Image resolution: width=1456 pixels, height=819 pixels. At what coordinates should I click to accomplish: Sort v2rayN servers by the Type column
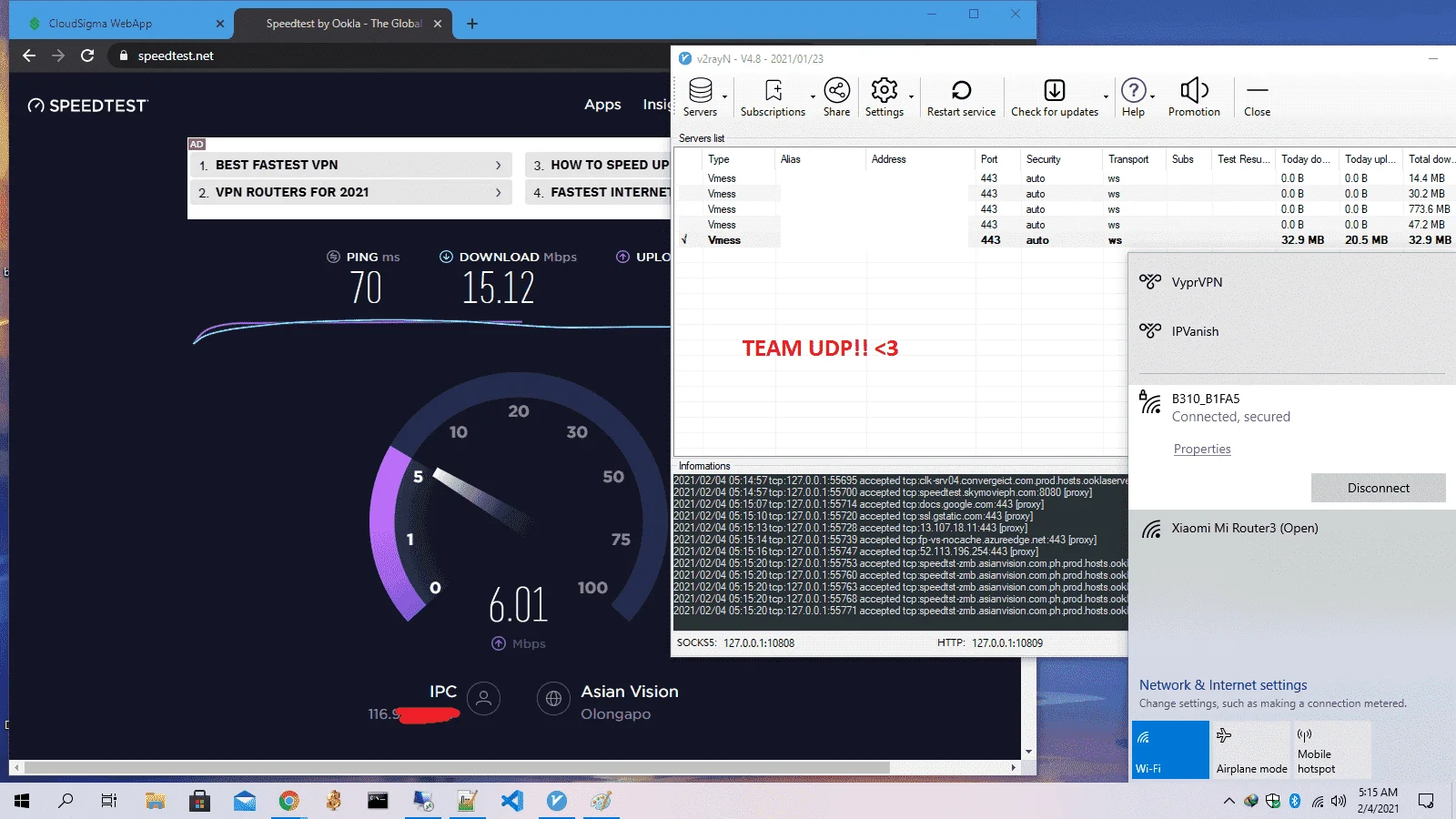point(738,159)
